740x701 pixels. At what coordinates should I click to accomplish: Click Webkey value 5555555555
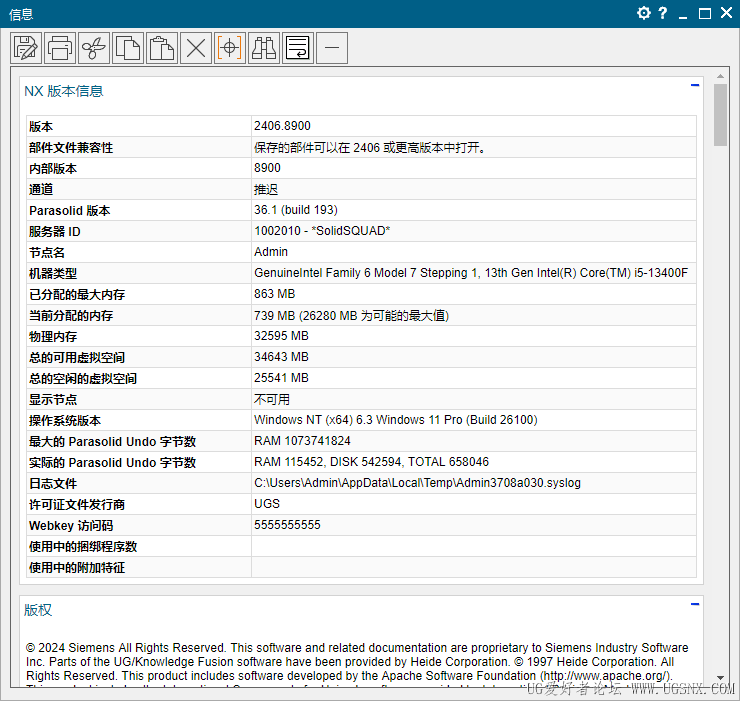pos(287,525)
